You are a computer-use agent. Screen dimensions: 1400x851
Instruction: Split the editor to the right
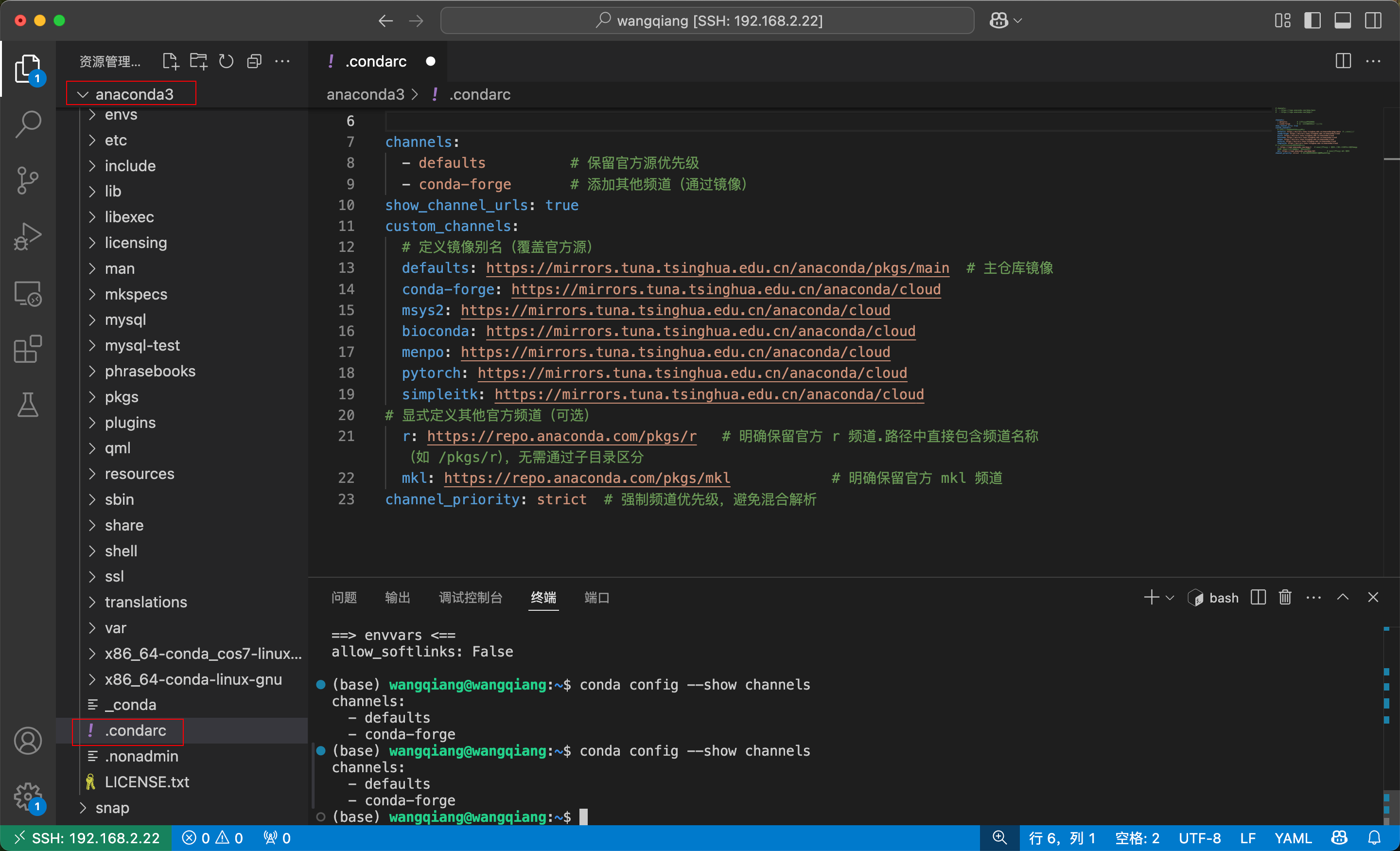click(x=1343, y=61)
